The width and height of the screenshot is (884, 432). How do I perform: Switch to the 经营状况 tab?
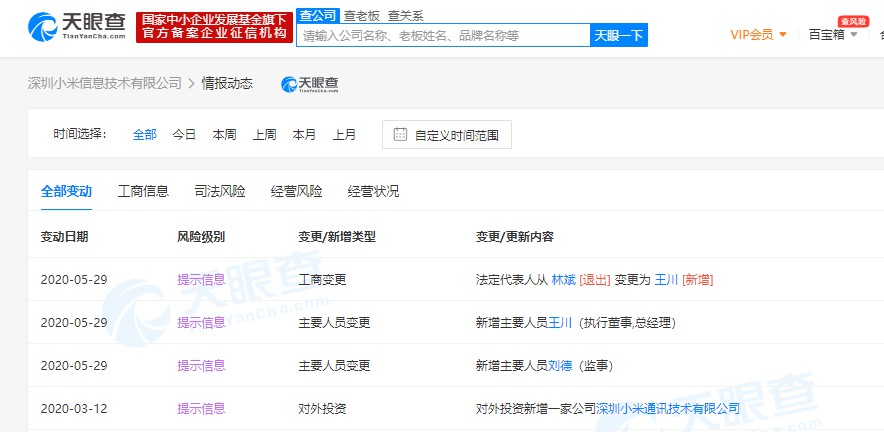373,191
